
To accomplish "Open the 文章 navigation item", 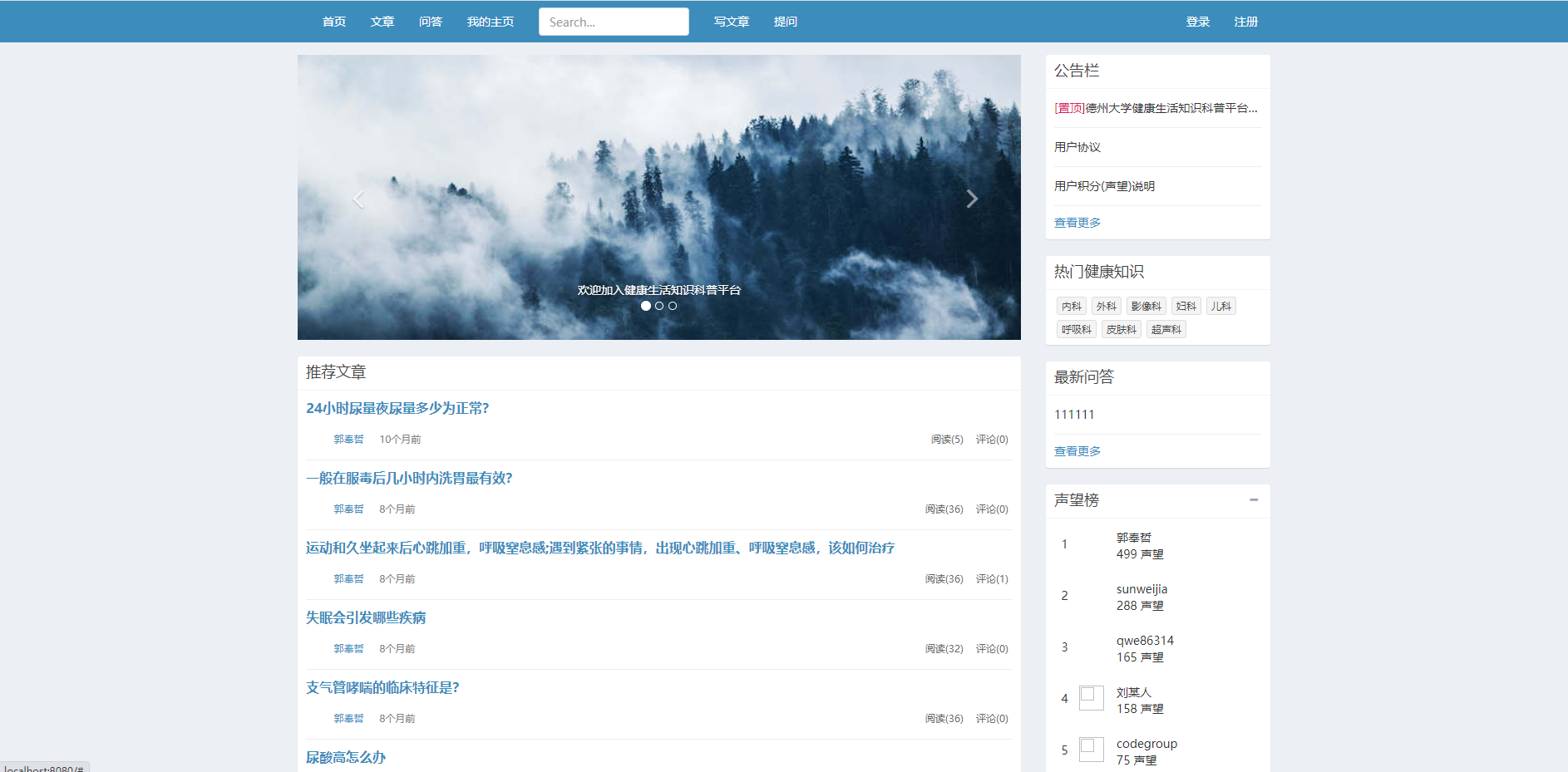I will 382,22.
